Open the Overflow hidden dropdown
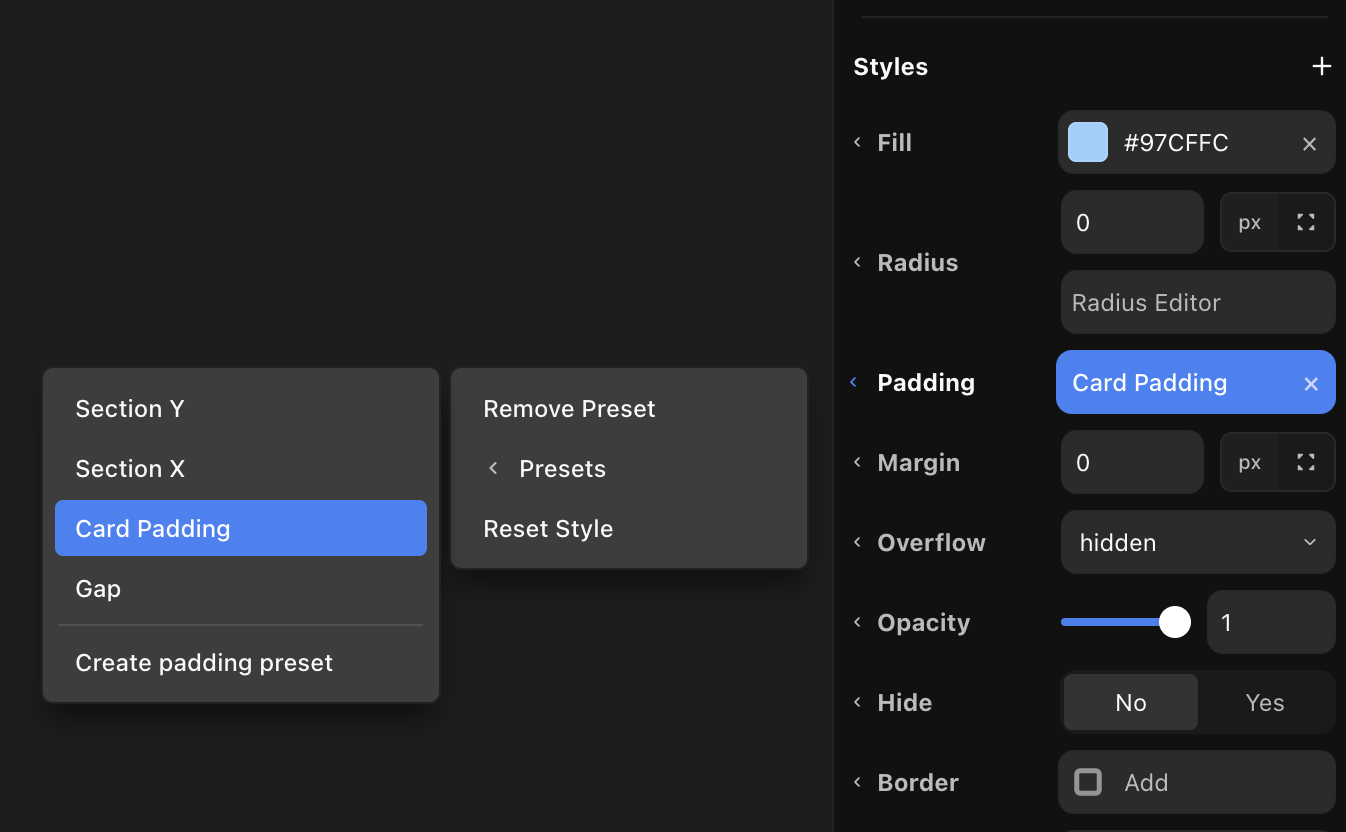This screenshot has width=1346, height=832. (1198, 542)
